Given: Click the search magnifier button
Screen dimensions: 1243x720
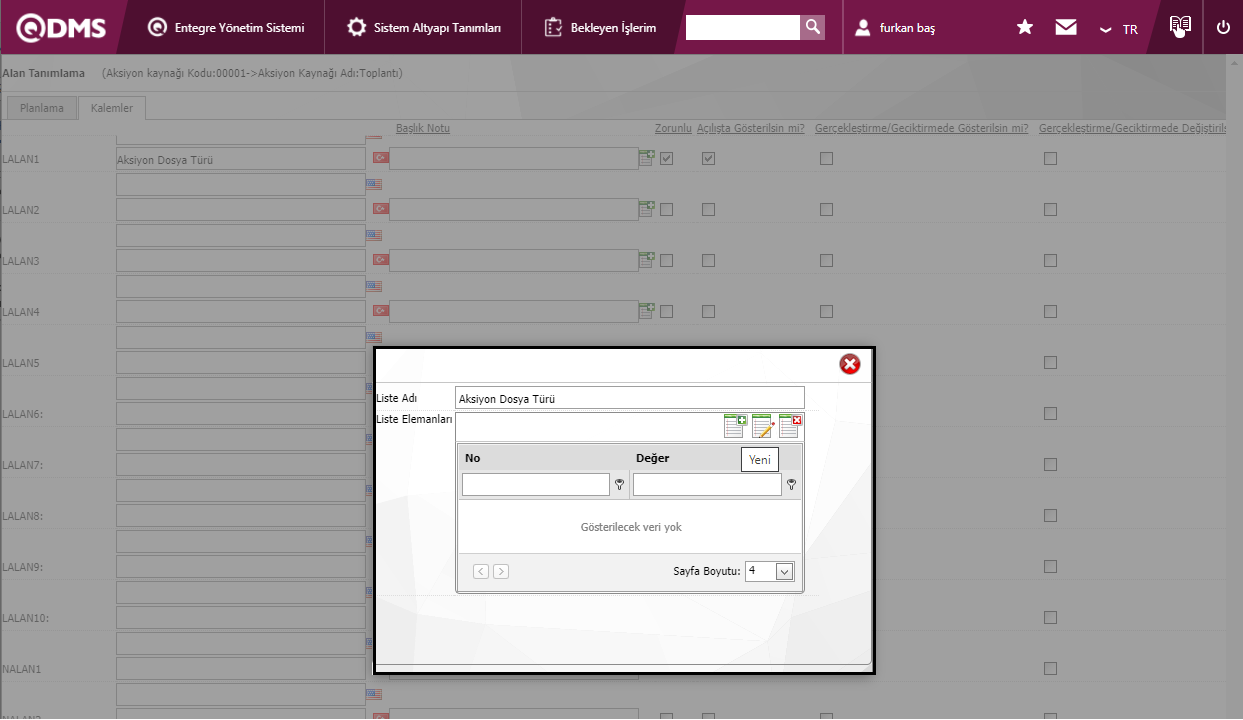Looking at the screenshot, I should click(813, 27).
